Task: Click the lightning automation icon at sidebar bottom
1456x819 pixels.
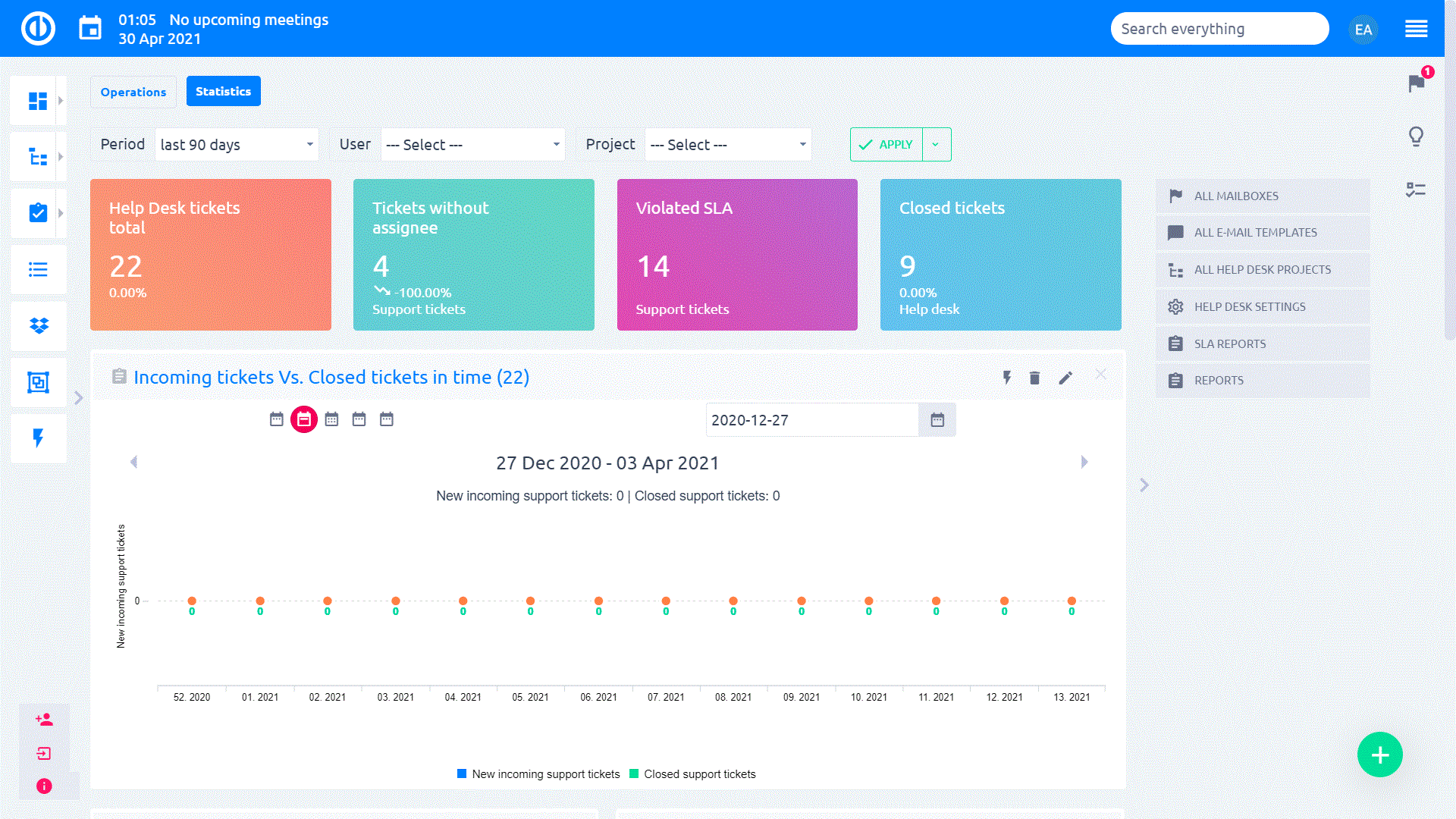Action: pos(38,438)
